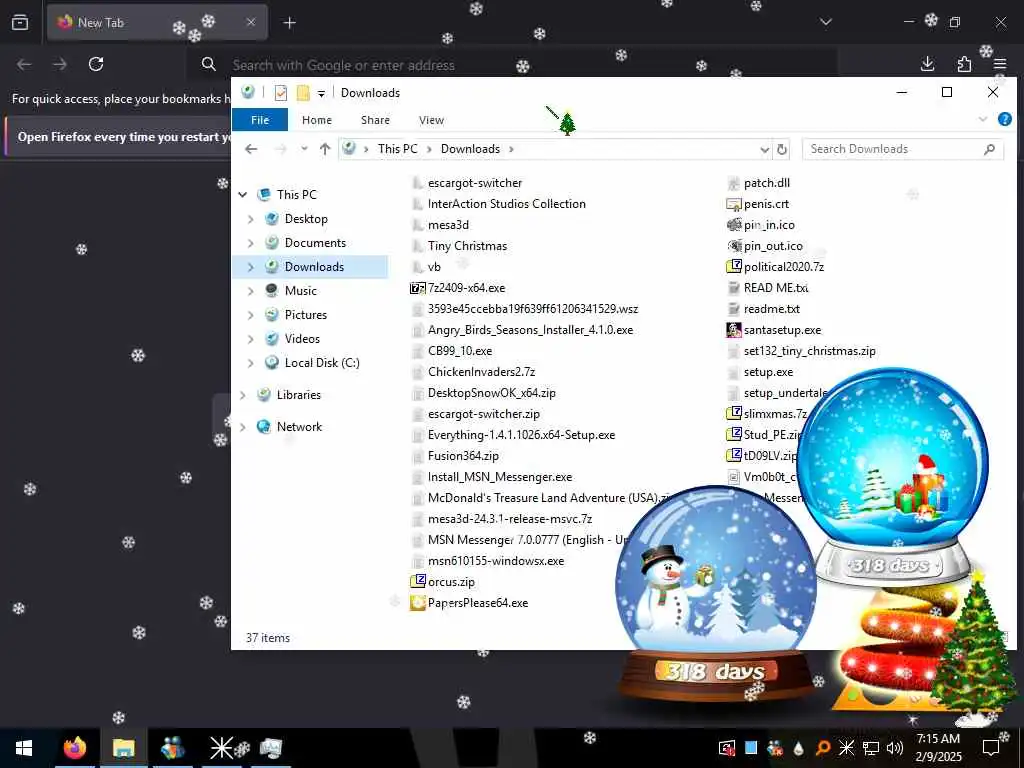Image resolution: width=1024 pixels, height=768 pixels.
Task: Select ChickenInvaders2.7z file
Action: click(x=481, y=372)
